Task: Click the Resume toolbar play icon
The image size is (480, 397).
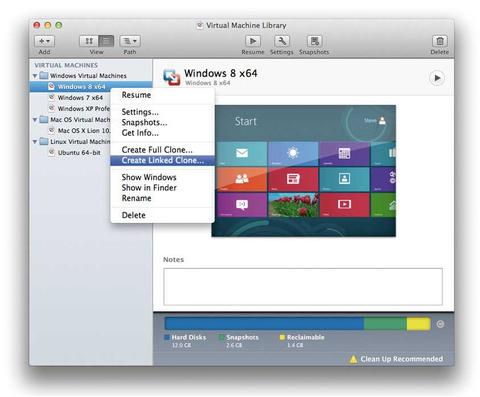Action: (253, 41)
